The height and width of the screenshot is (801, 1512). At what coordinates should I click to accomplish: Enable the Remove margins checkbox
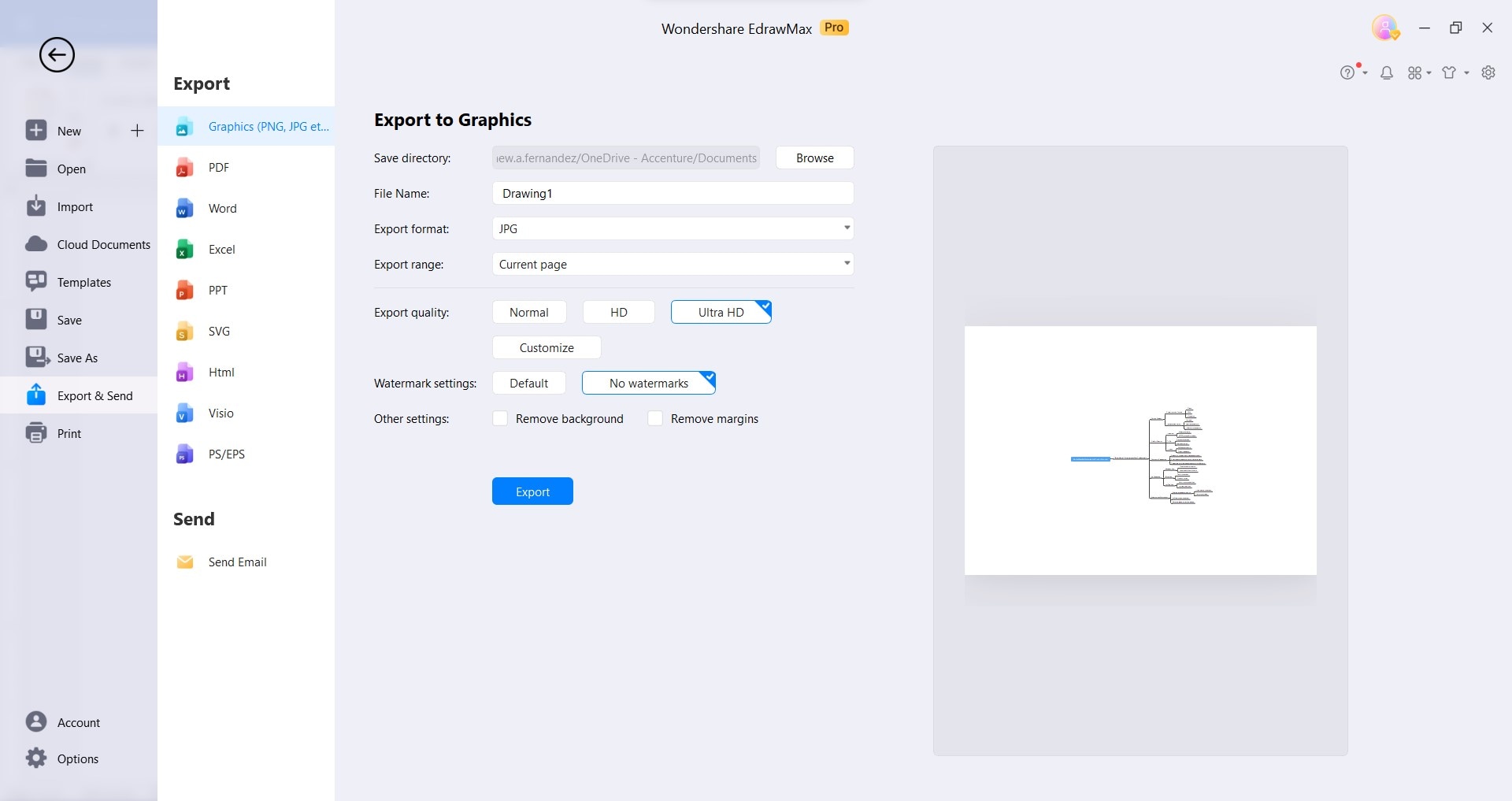pyautogui.click(x=655, y=418)
